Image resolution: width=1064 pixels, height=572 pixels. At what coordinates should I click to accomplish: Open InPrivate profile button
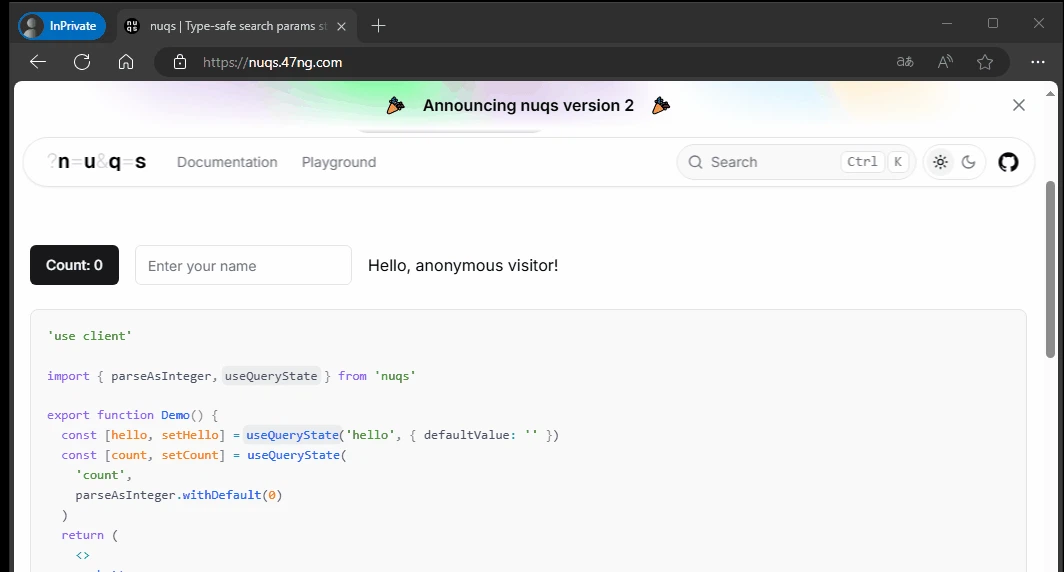(x=62, y=26)
